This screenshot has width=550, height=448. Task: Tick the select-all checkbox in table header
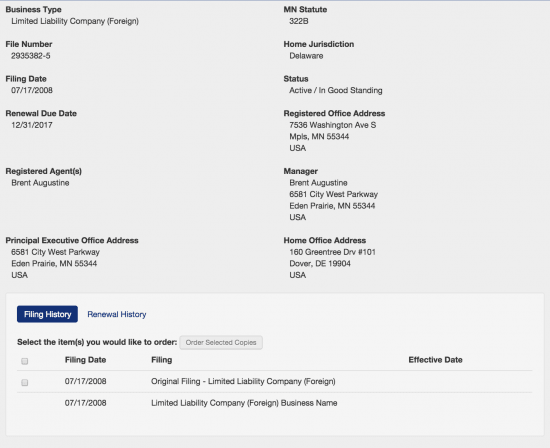coord(25,361)
